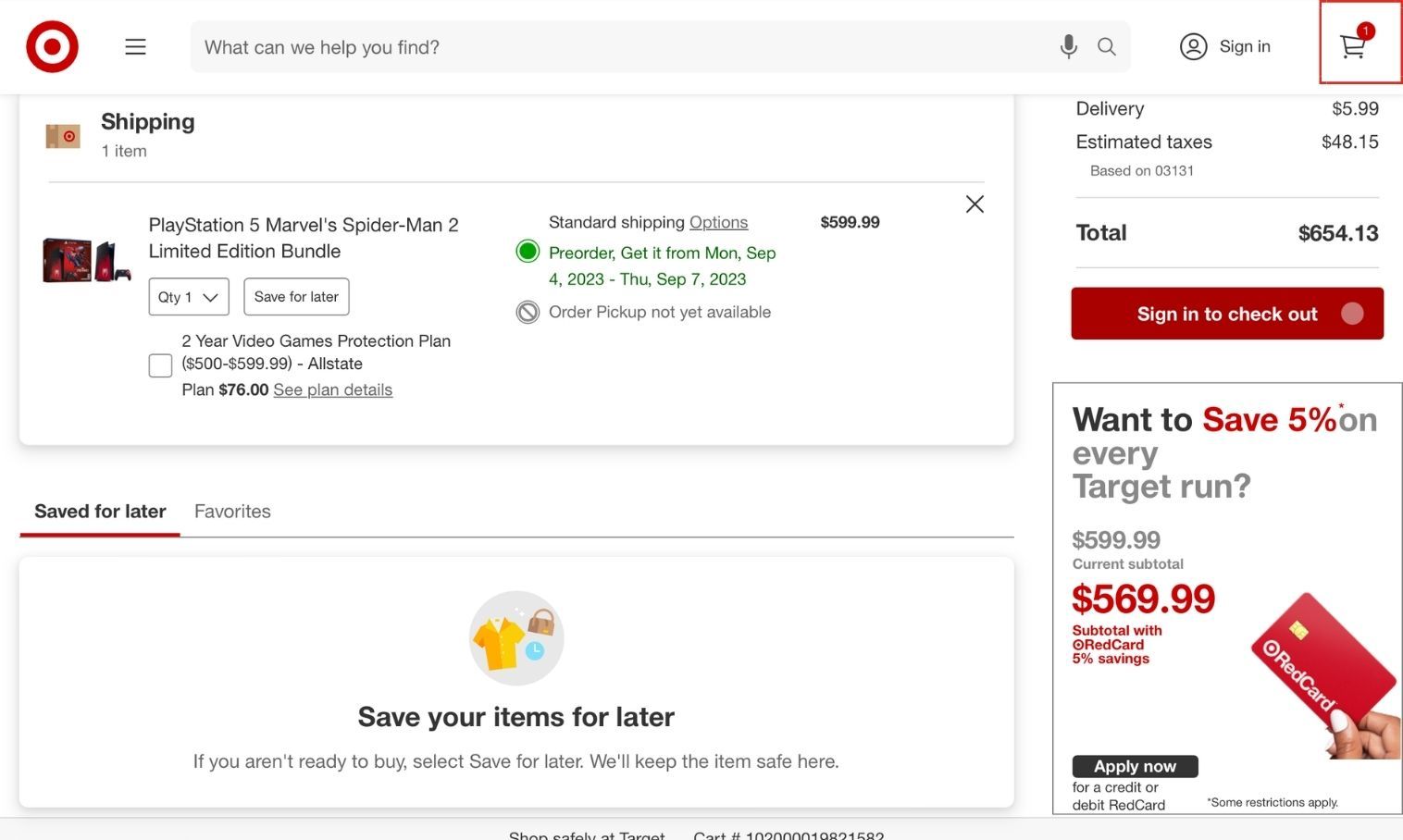This screenshot has height=840, width=1403.
Task: Click the $569.99 RedCard subtotal
Action: click(1143, 599)
